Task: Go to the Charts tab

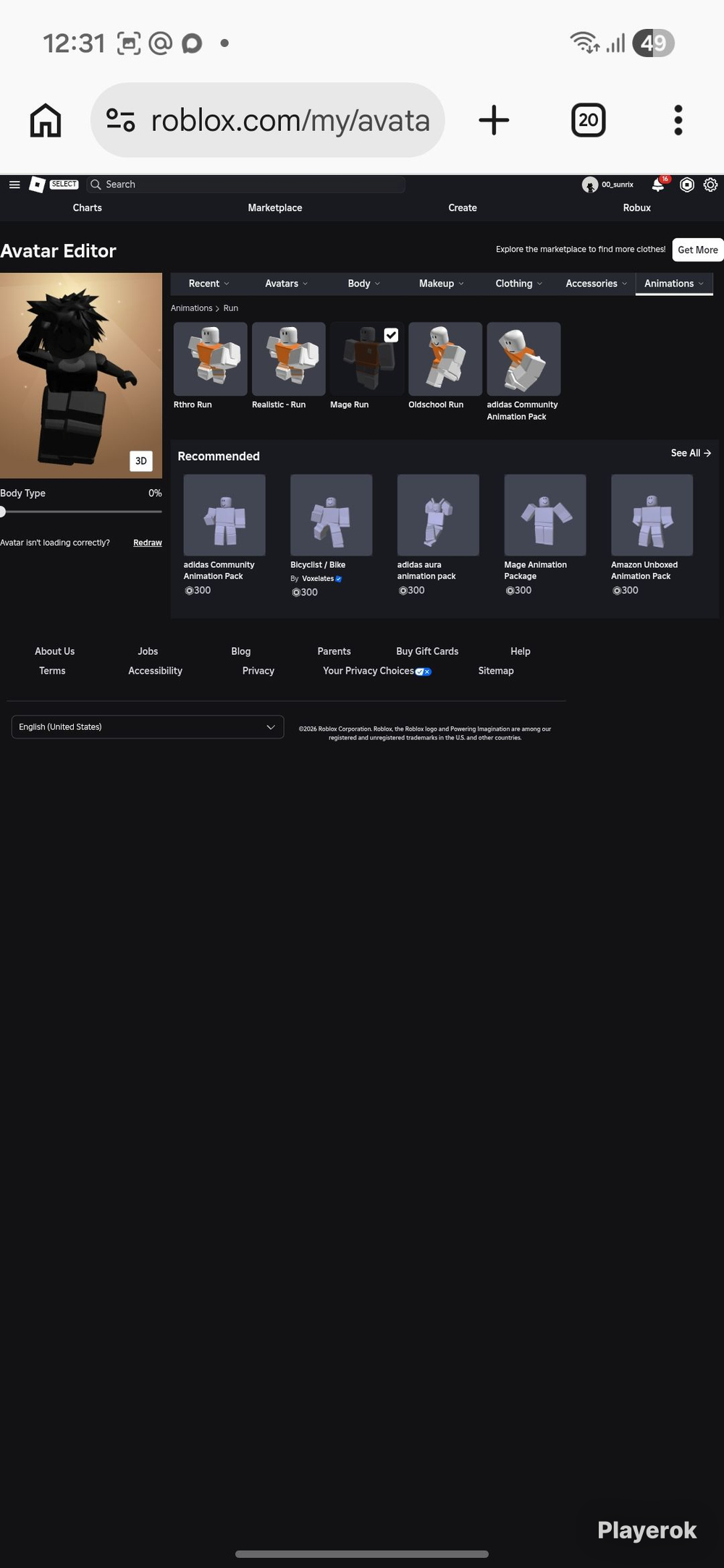Action: pos(87,208)
